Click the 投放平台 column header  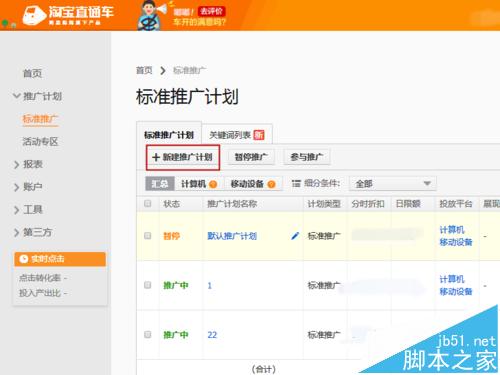pyautogui.click(x=456, y=204)
